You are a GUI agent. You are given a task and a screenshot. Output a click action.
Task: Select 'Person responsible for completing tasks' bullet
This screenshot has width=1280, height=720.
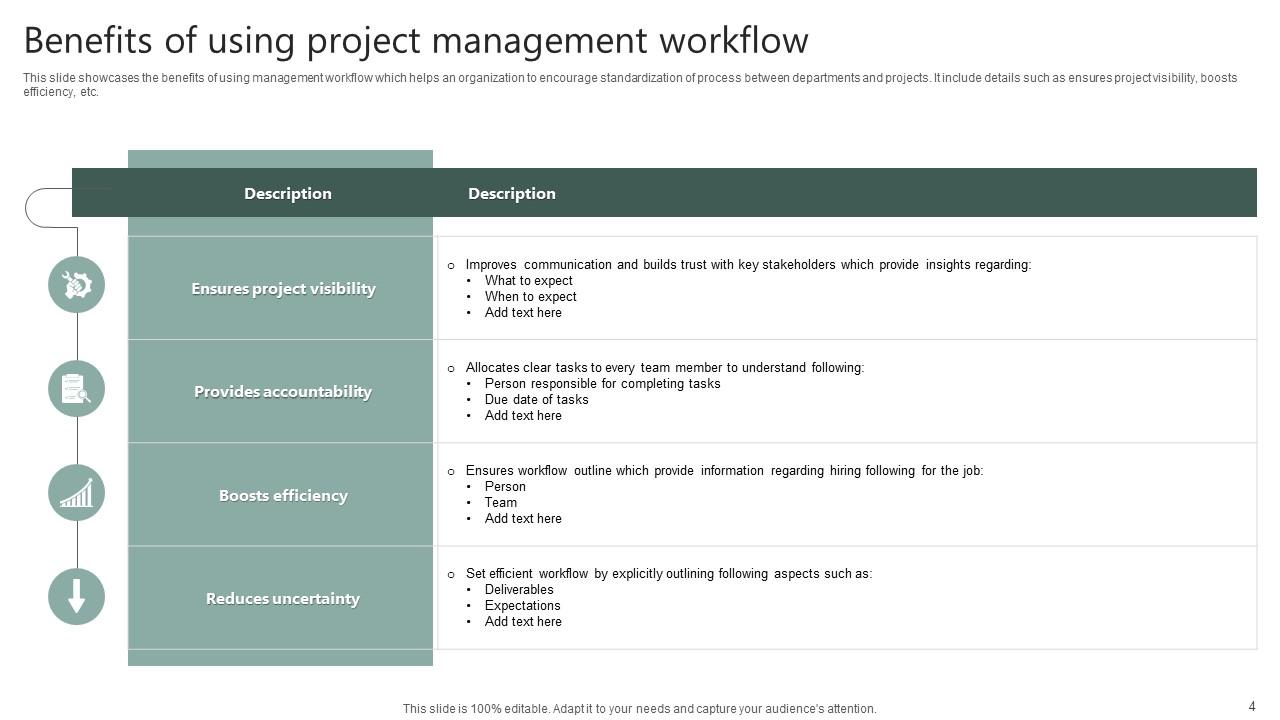[x=602, y=384]
